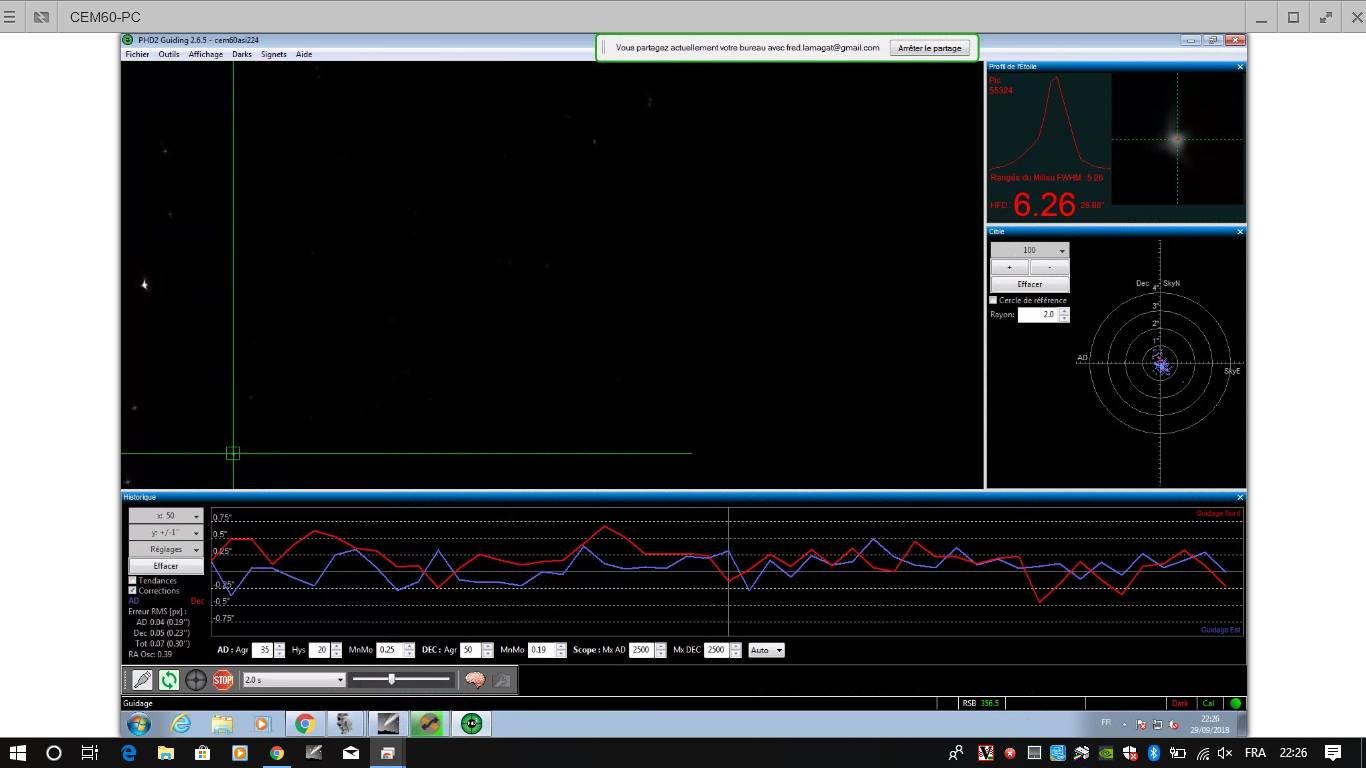Open the remote Windows 7 Start orb
The height and width of the screenshot is (768, 1366).
[x=139, y=723]
